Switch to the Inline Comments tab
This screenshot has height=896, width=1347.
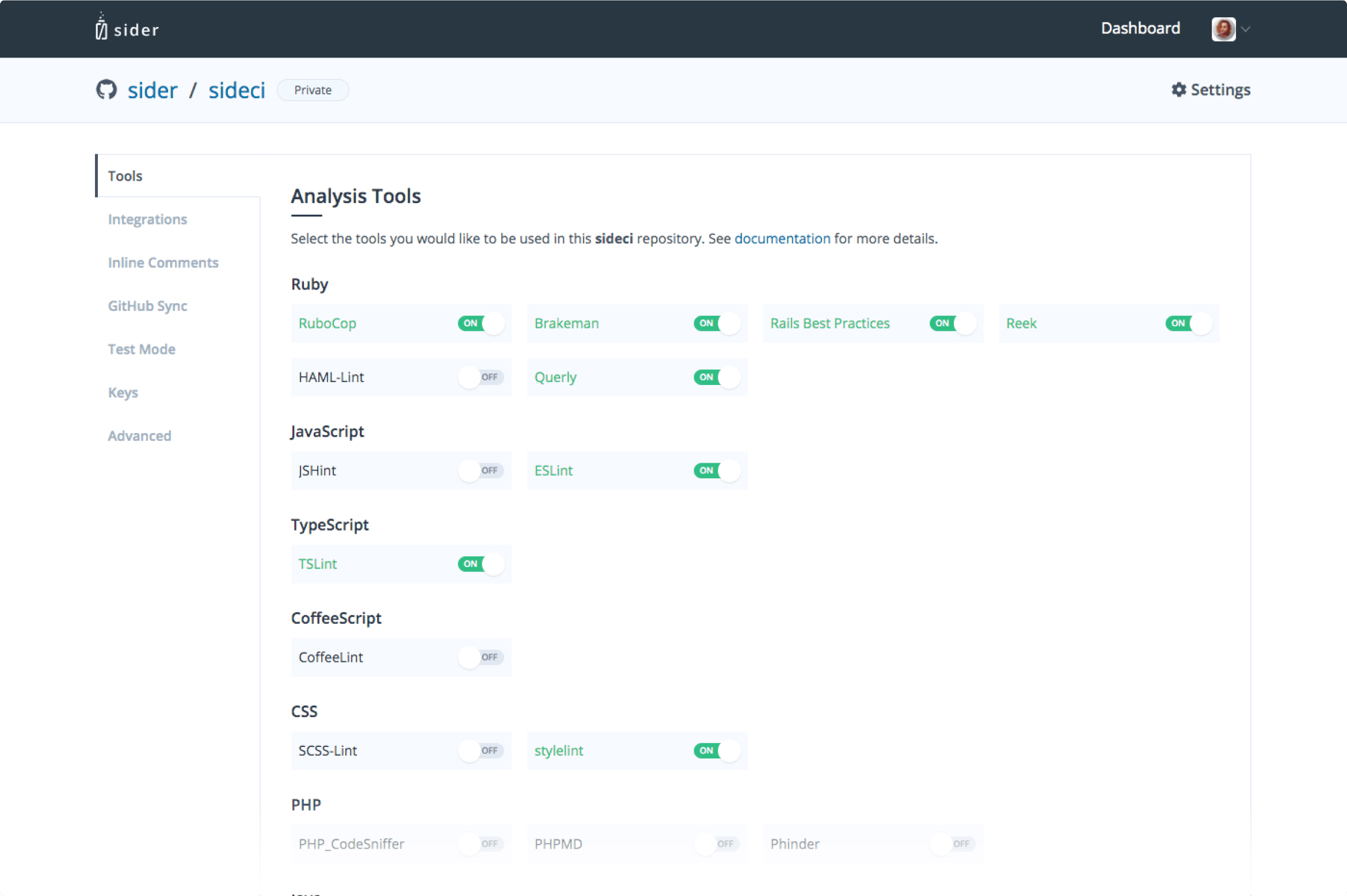coord(163,262)
